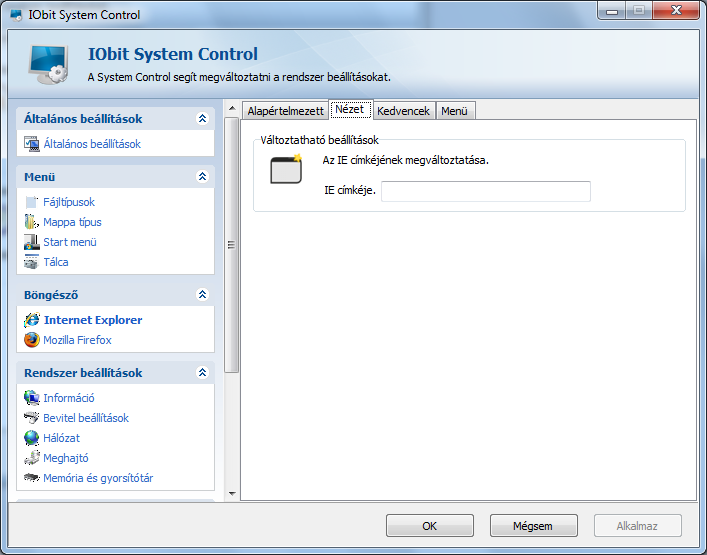Click the Alkalmaz button

pos(638,526)
